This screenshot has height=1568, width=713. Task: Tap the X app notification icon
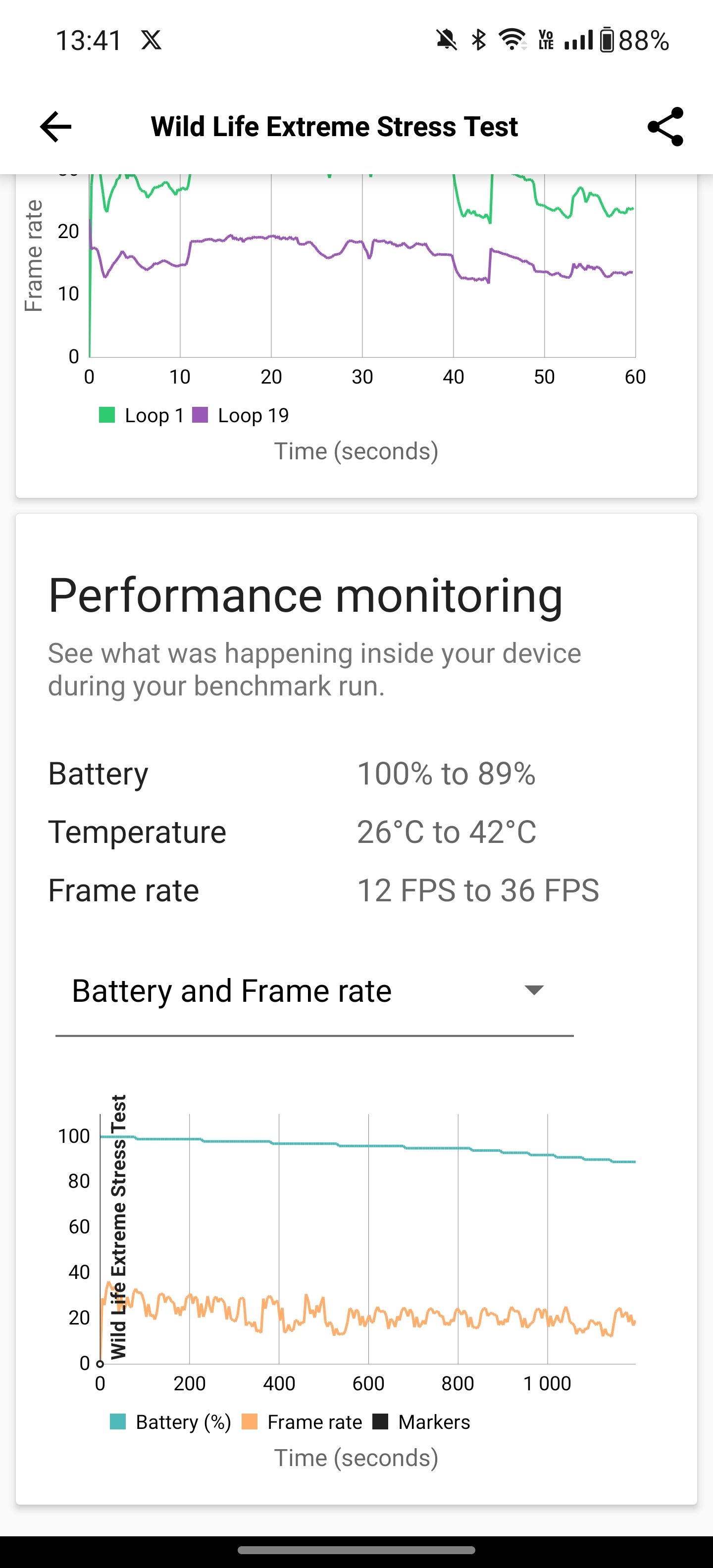click(151, 41)
